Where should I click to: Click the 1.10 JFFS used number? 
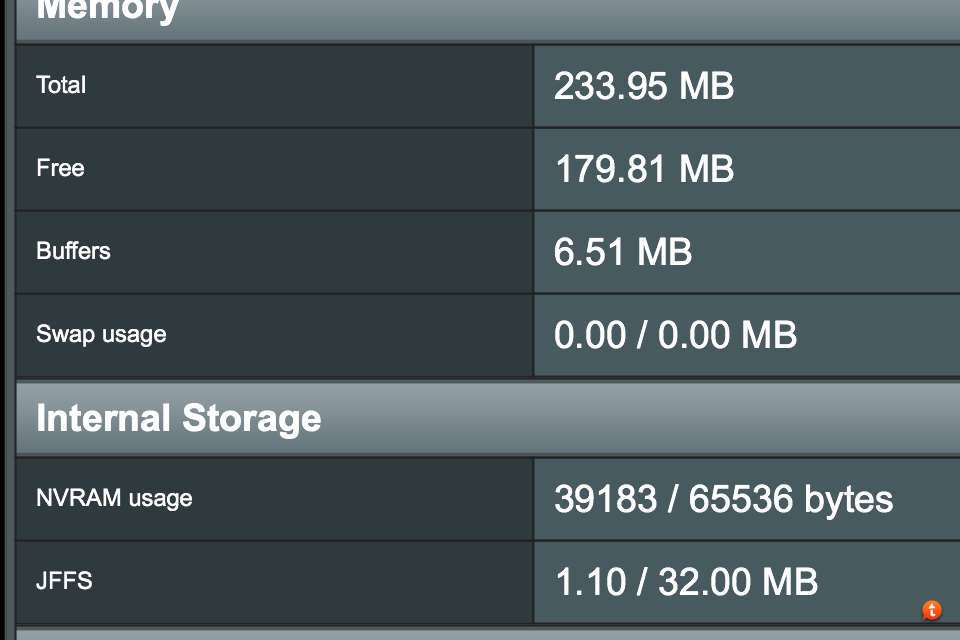(589, 582)
